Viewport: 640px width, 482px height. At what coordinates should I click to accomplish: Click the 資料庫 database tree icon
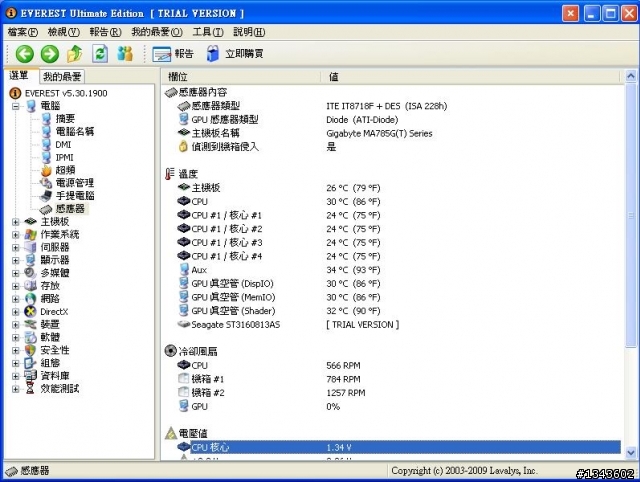pyautogui.click(x=31, y=375)
